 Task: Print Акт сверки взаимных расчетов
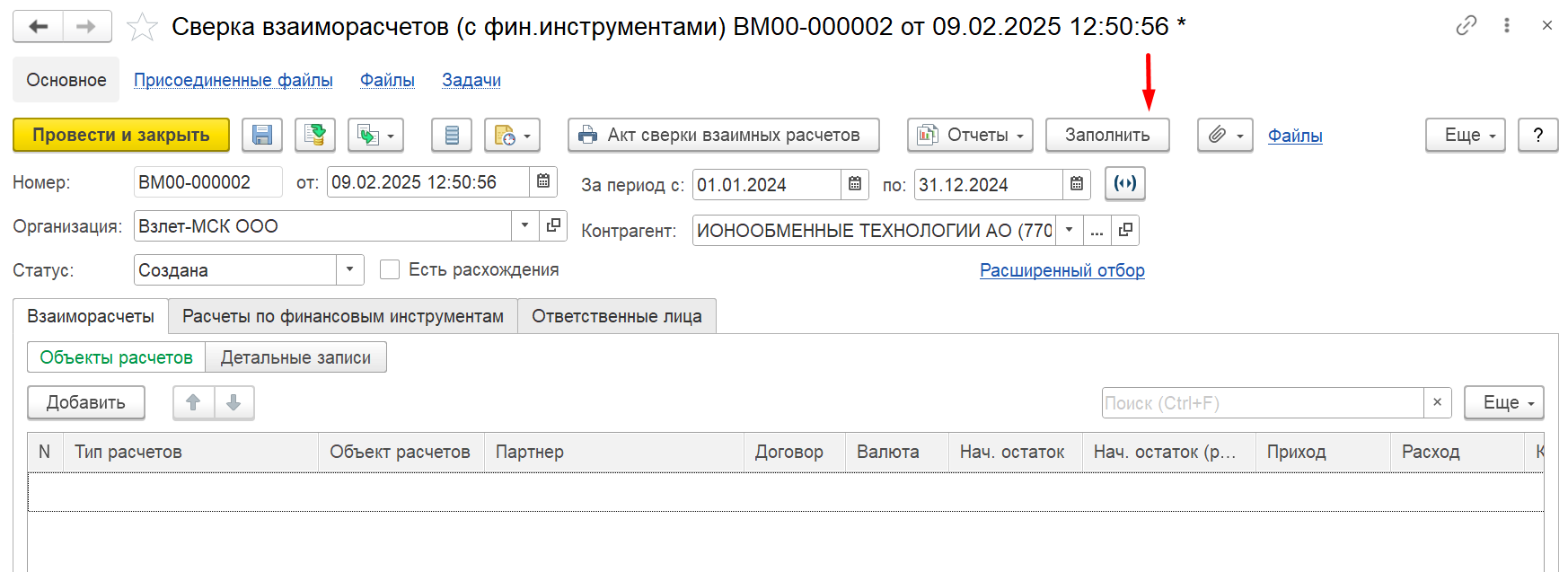click(723, 135)
